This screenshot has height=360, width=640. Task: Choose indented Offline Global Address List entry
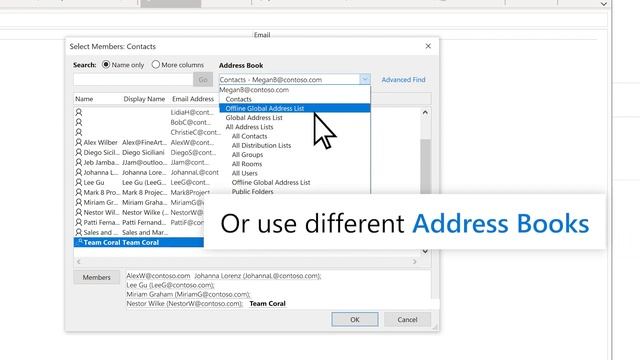coord(271,182)
